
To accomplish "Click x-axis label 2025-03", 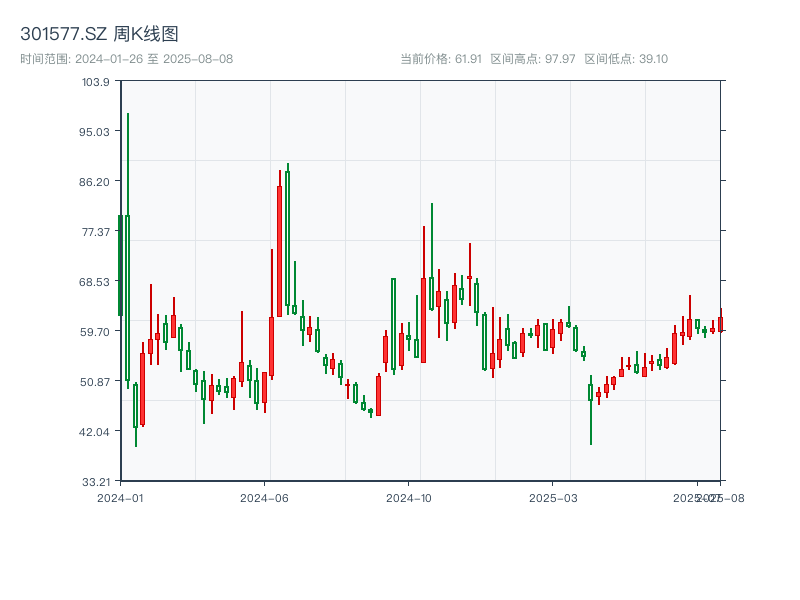I will point(553,498).
